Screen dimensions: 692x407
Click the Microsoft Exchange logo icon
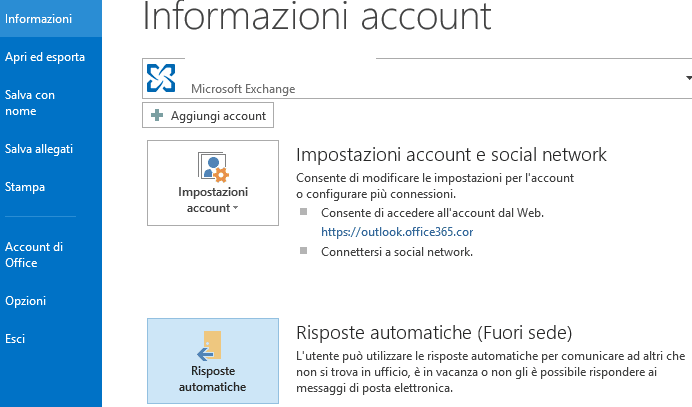(161, 78)
